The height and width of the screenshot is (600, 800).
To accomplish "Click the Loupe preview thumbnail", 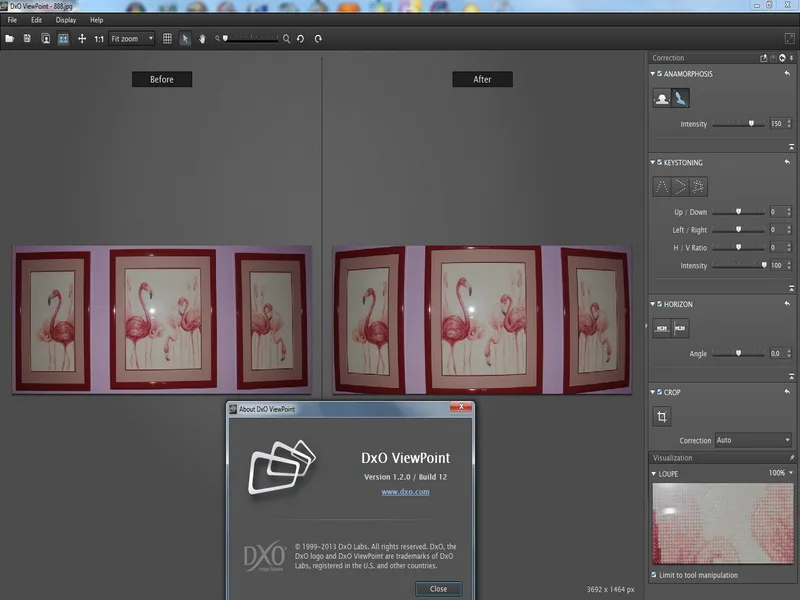I will (723, 523).
